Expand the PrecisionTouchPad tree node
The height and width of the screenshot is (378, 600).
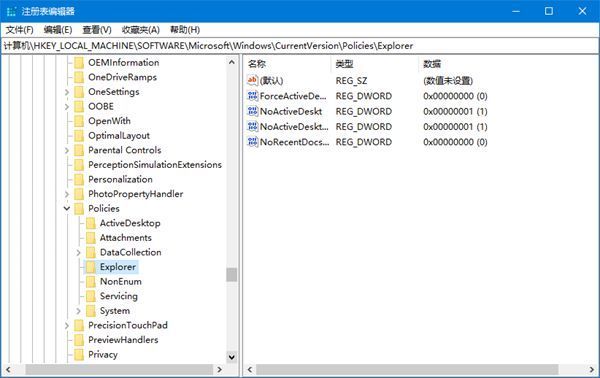[67, 326]
